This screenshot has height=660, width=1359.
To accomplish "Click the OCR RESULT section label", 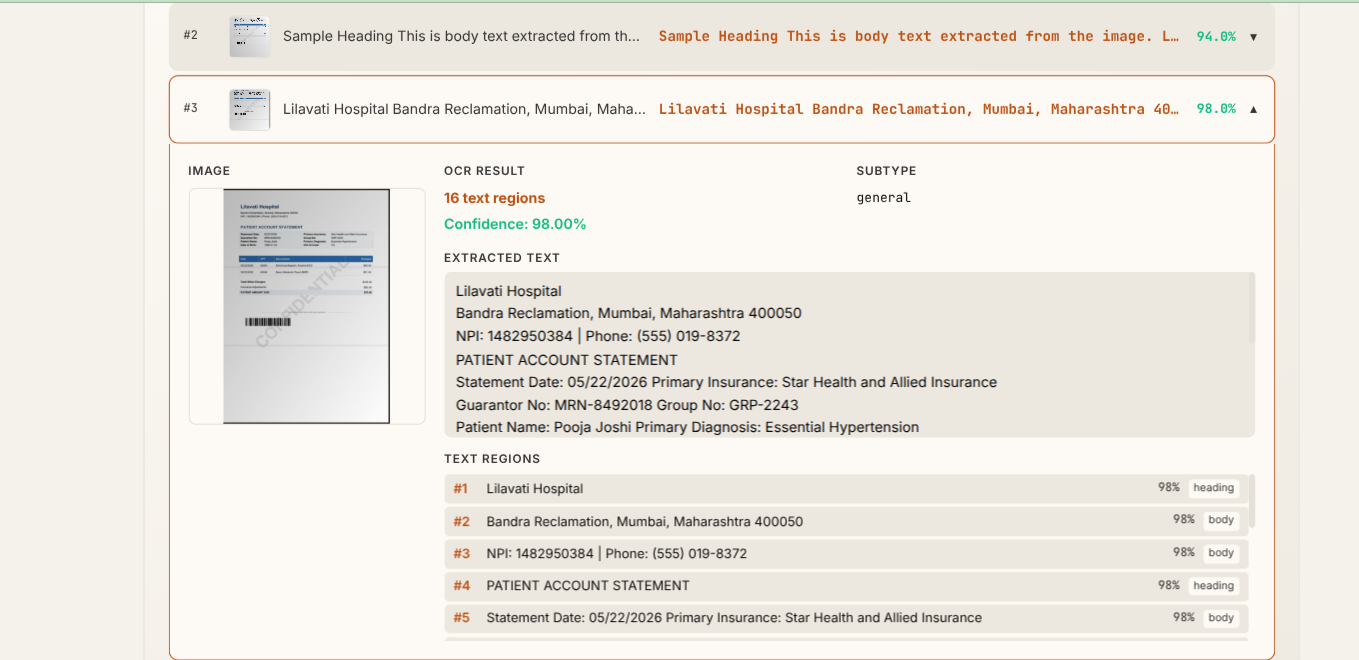I will click(x=484, y=171).
